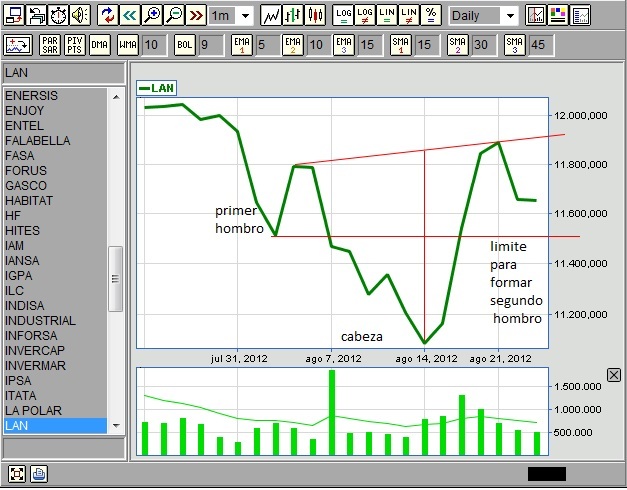Toggle the EMA 2 indicator
The image size is (627, 490).
(x=293, y=45)
